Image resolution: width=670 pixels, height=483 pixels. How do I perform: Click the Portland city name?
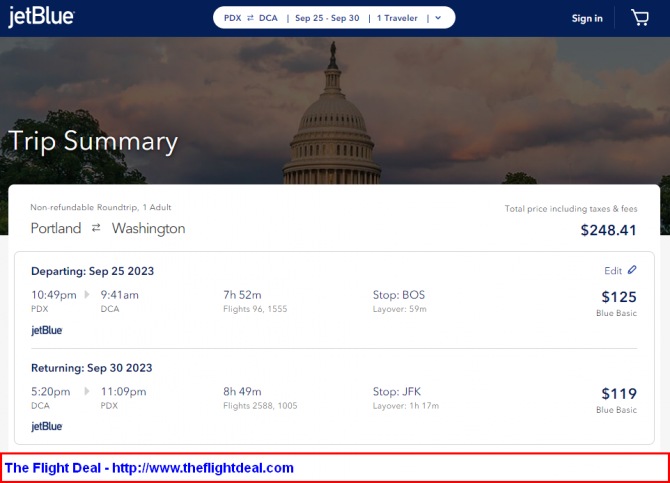click(x=56, y=228)
